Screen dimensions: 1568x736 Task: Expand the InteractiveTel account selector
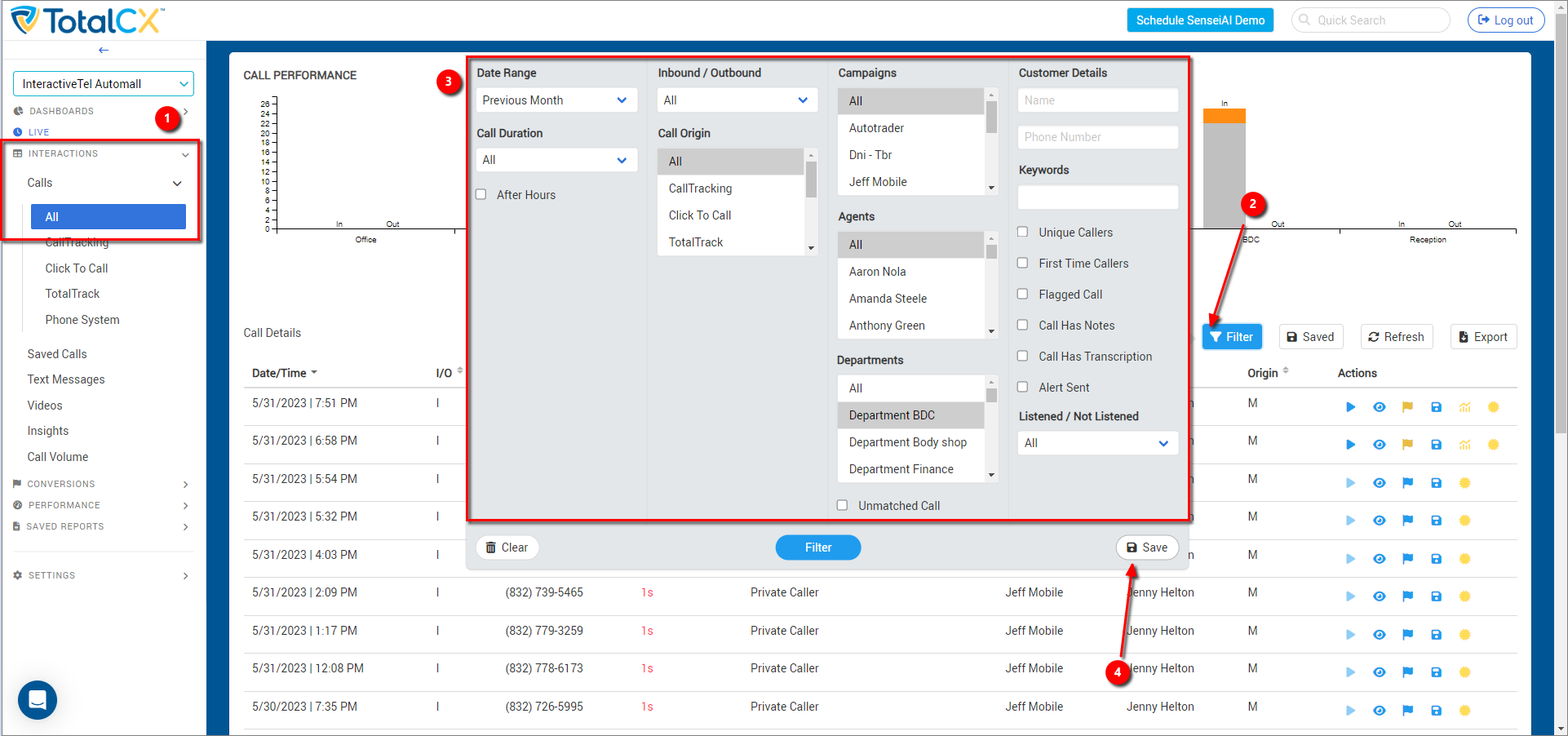pyautogui.click(x=104, y=84)
